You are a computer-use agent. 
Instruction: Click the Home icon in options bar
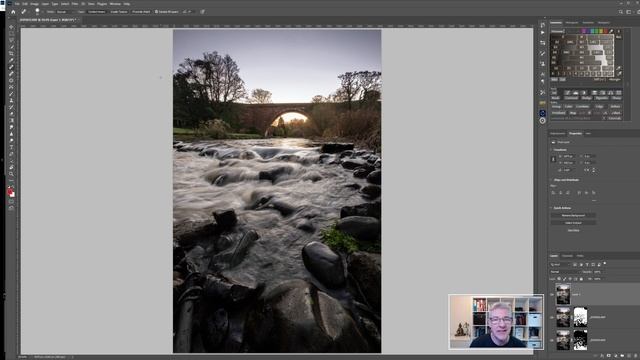pyautogui.click(x=13, y=12)
